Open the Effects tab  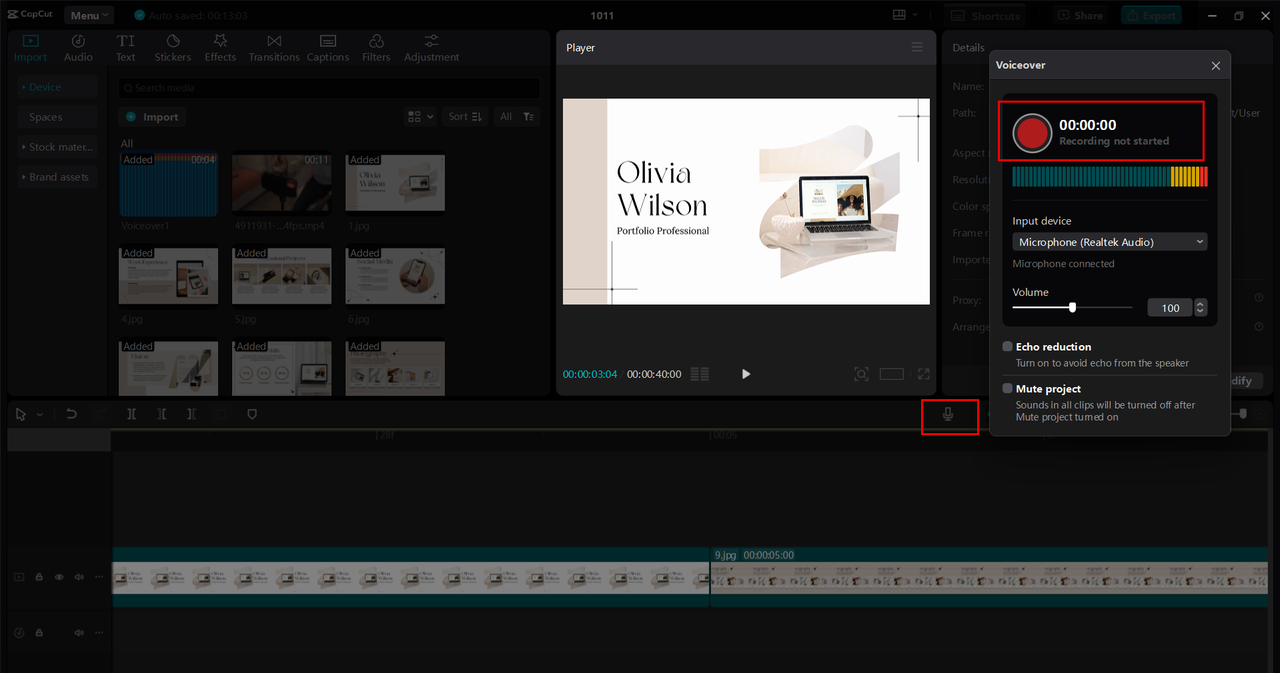[220, 48]
